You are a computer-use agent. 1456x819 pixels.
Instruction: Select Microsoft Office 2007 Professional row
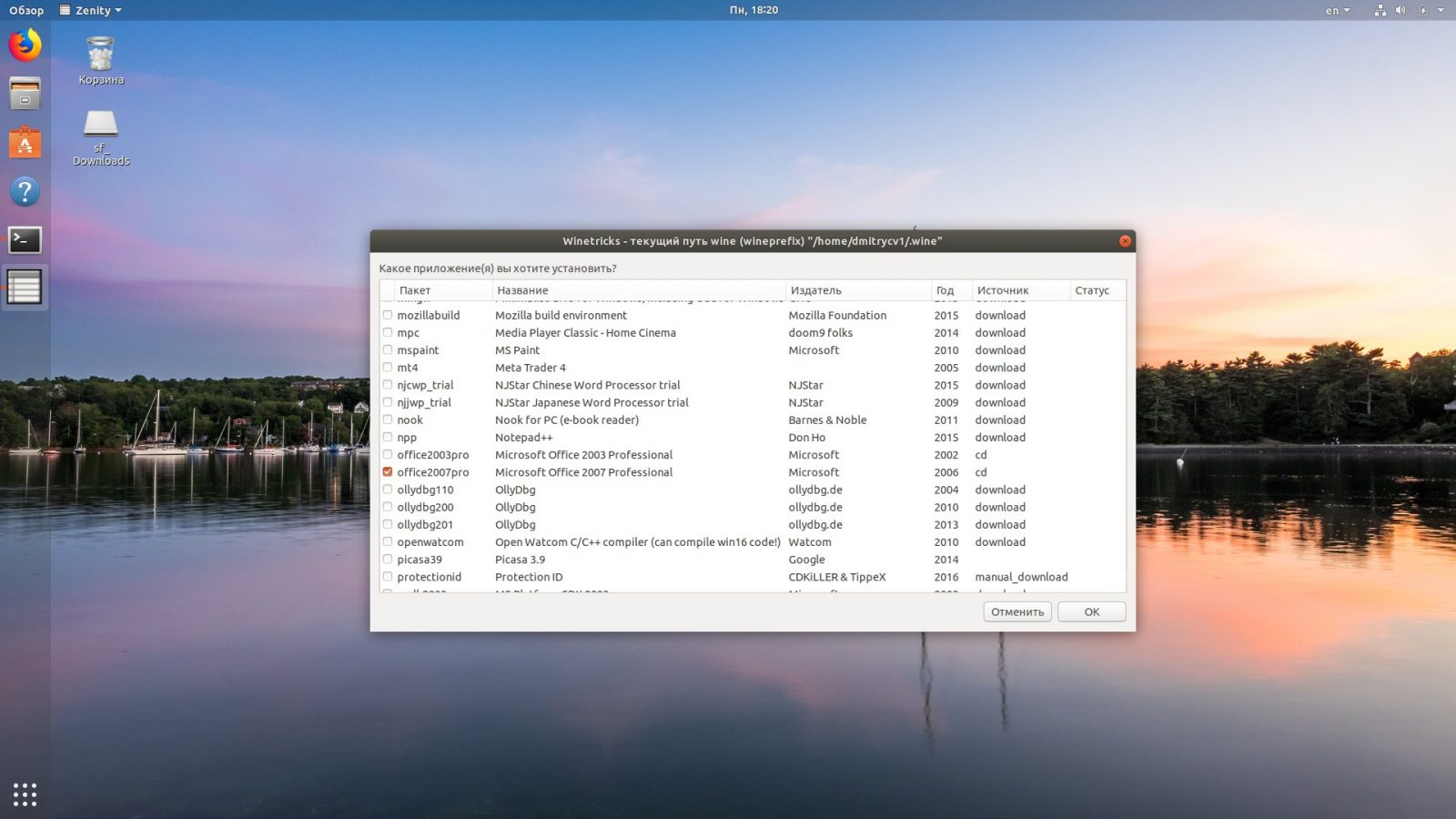[753, 472]
